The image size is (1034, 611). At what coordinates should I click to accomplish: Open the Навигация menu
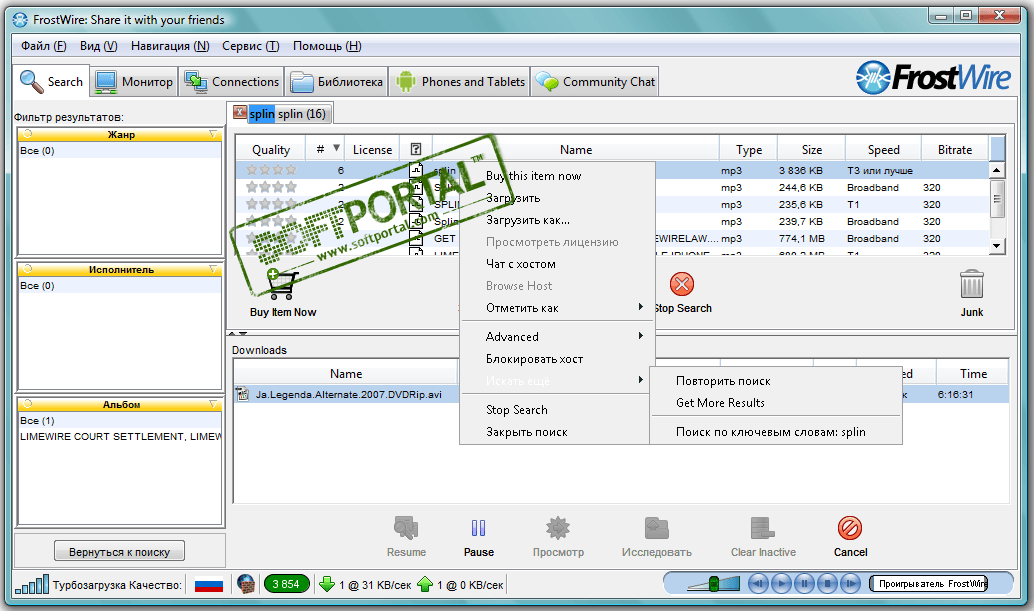(170, 46)
